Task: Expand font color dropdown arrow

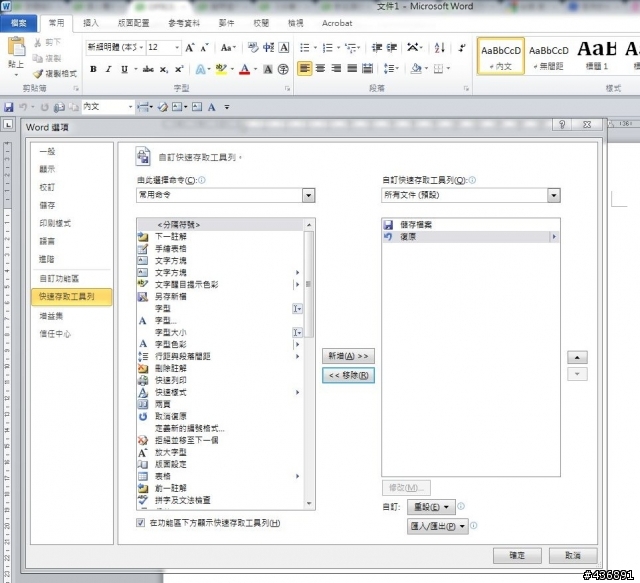Action: 256,69
